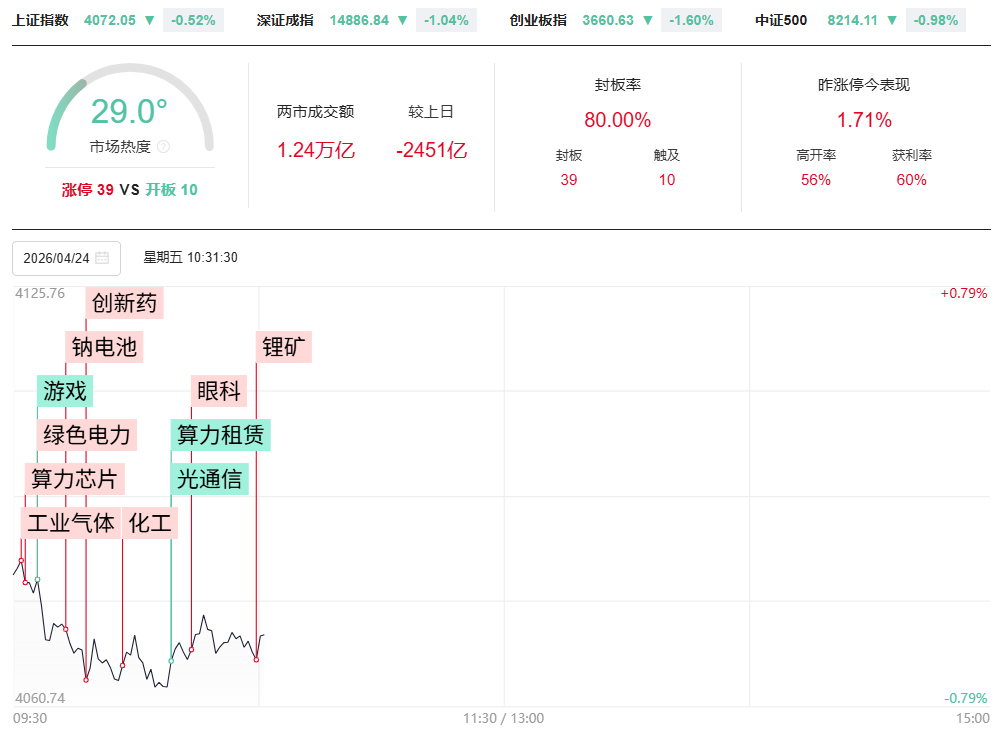Open the 锂矿 sector label
This screenshot has width=1005, height=739.
pos(284,347)
